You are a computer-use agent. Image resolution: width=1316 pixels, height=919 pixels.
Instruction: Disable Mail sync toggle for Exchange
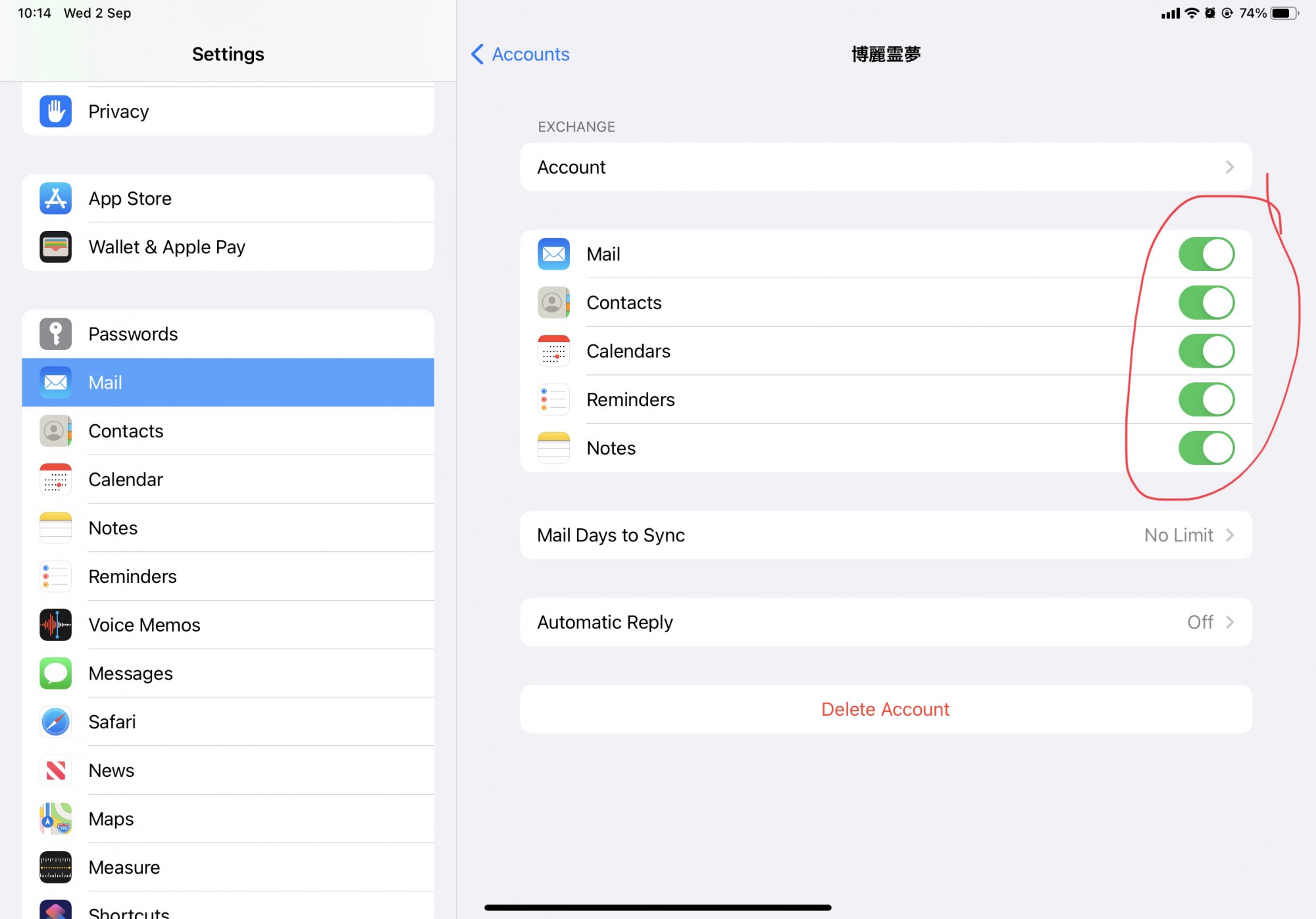1205,254
